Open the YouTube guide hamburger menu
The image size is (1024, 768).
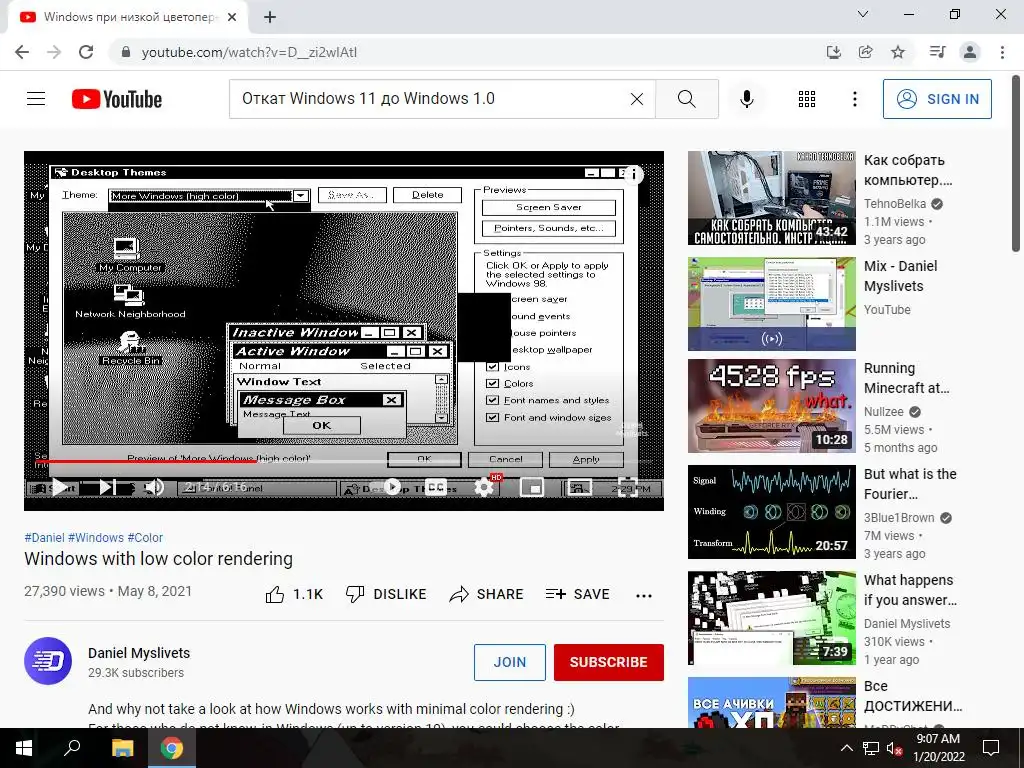pos(36,99)
